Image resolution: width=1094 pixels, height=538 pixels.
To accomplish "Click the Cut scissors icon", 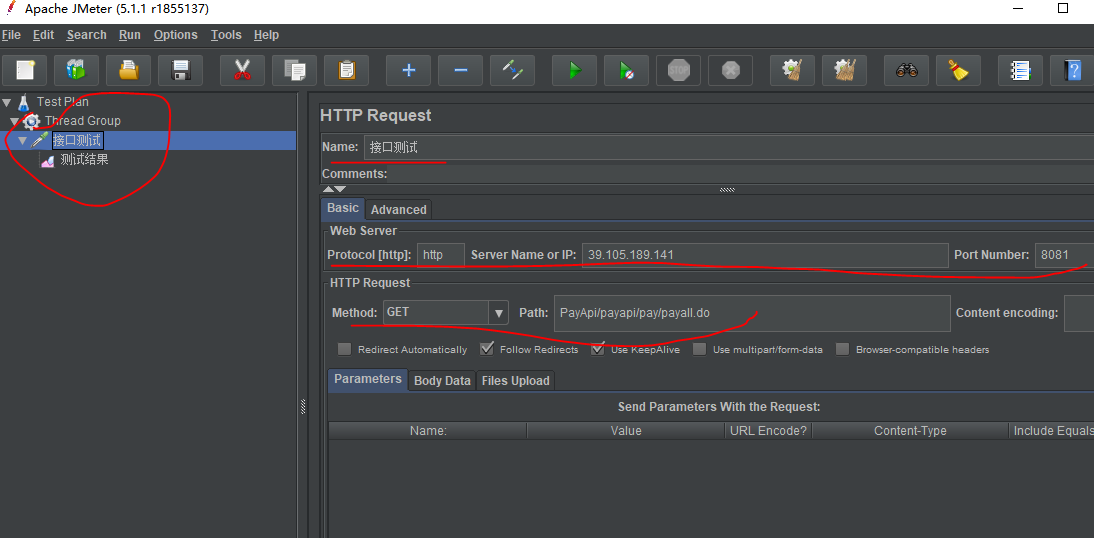I will tap(242, 70).
